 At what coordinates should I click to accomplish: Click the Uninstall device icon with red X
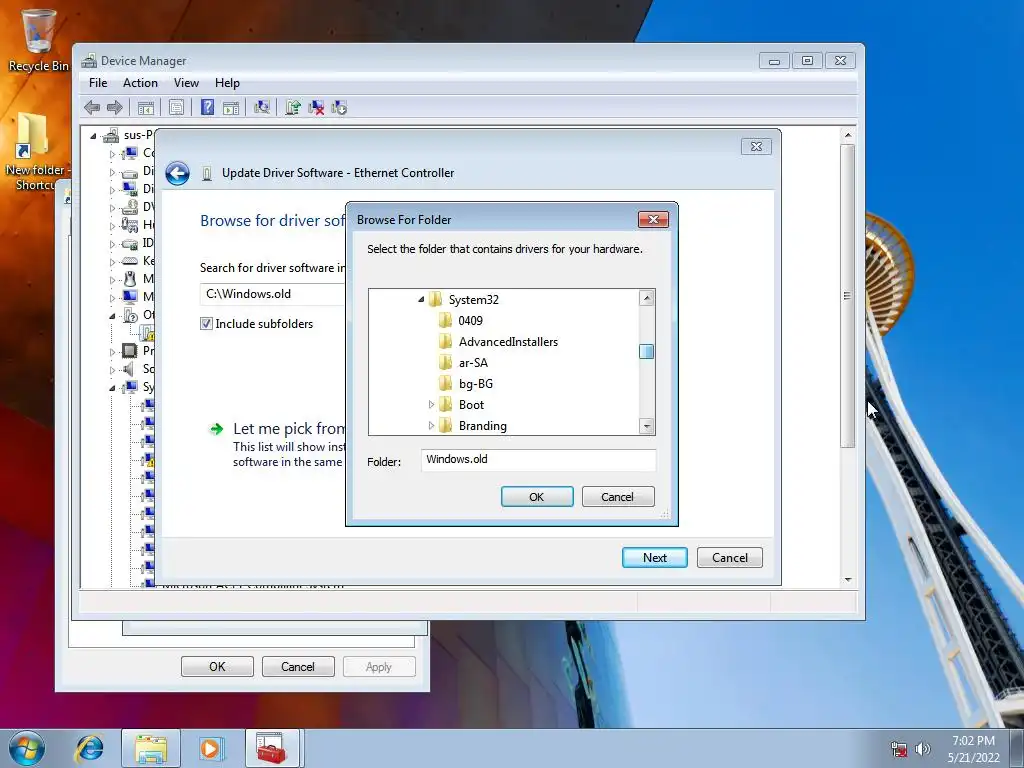tap(316, 108)
